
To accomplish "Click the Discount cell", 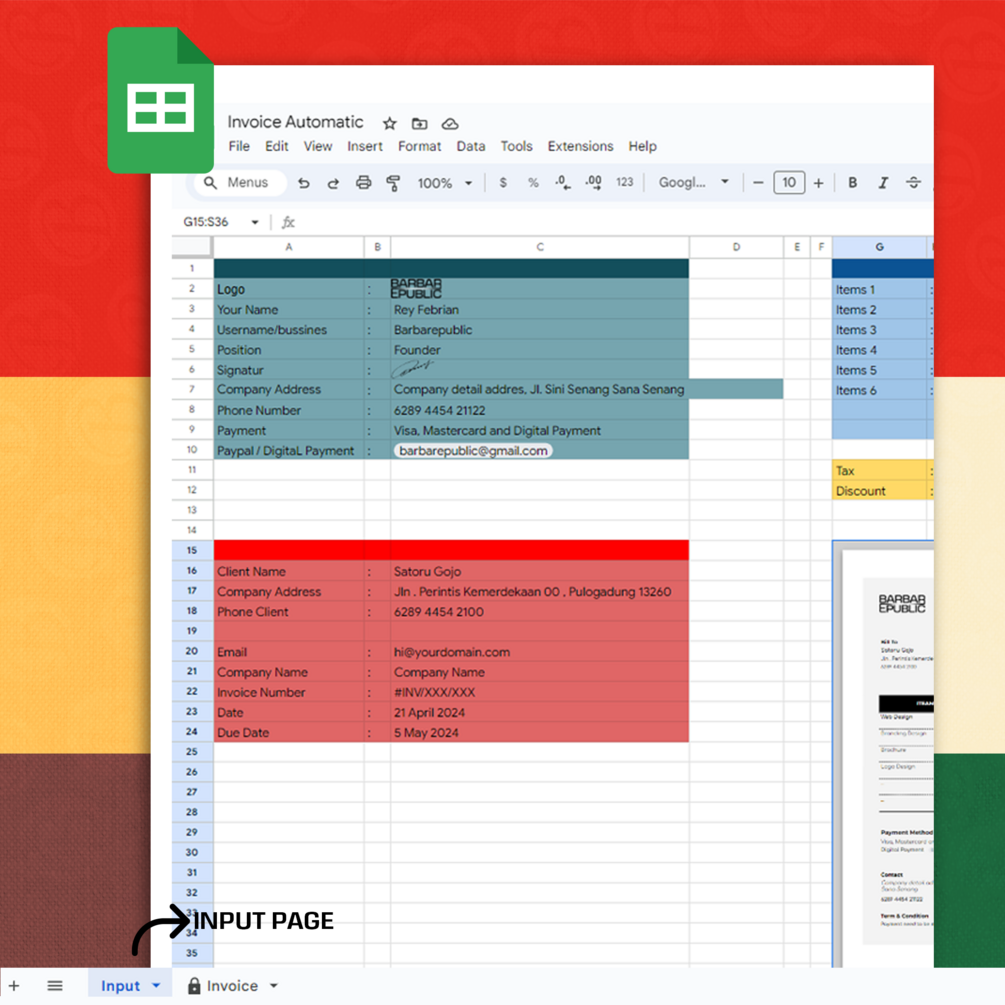I will (x=879, y=491).
